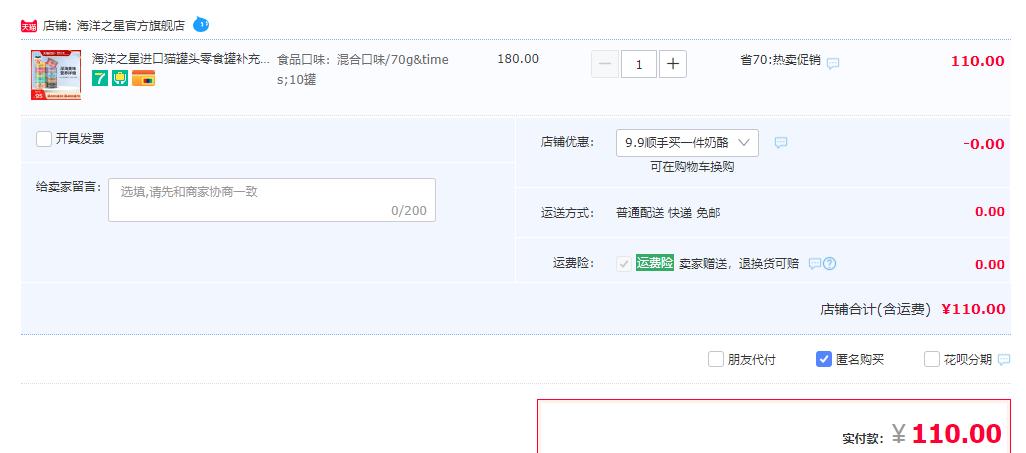Click the Tmall logo icon beside store name

29,26
